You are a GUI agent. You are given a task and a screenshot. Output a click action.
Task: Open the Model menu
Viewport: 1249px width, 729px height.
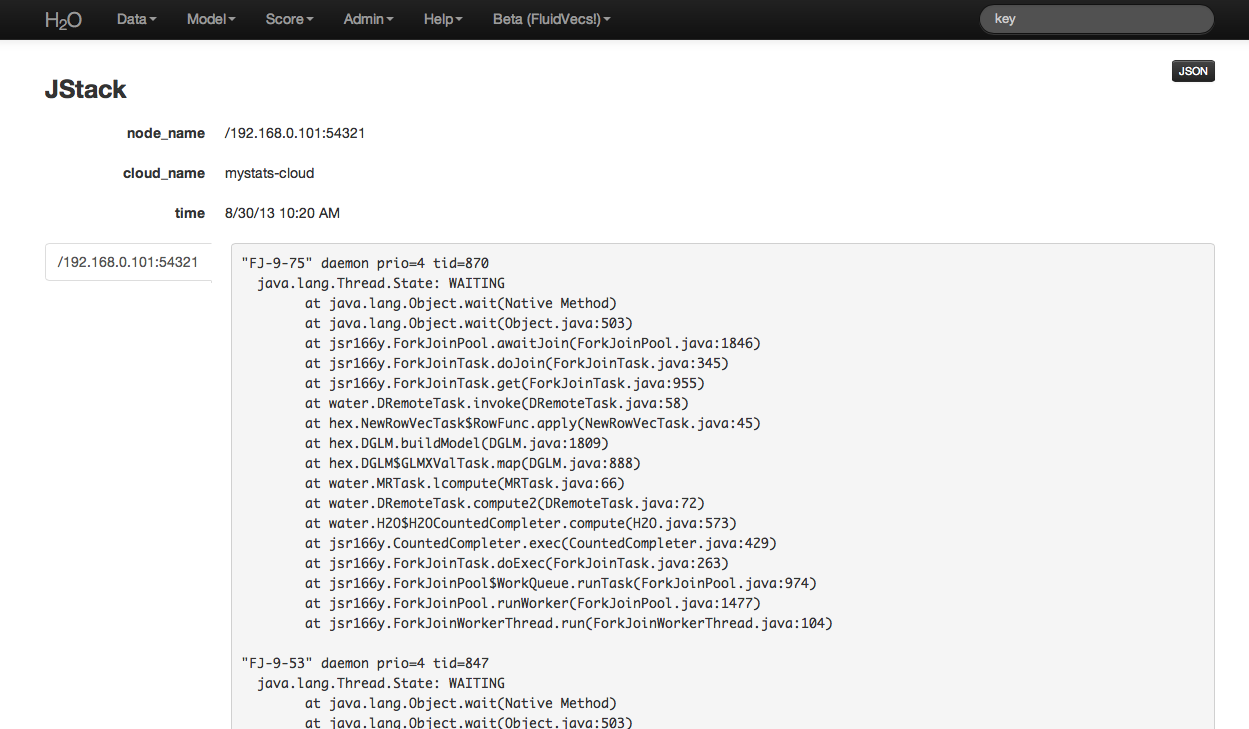(x=205, y=19)
